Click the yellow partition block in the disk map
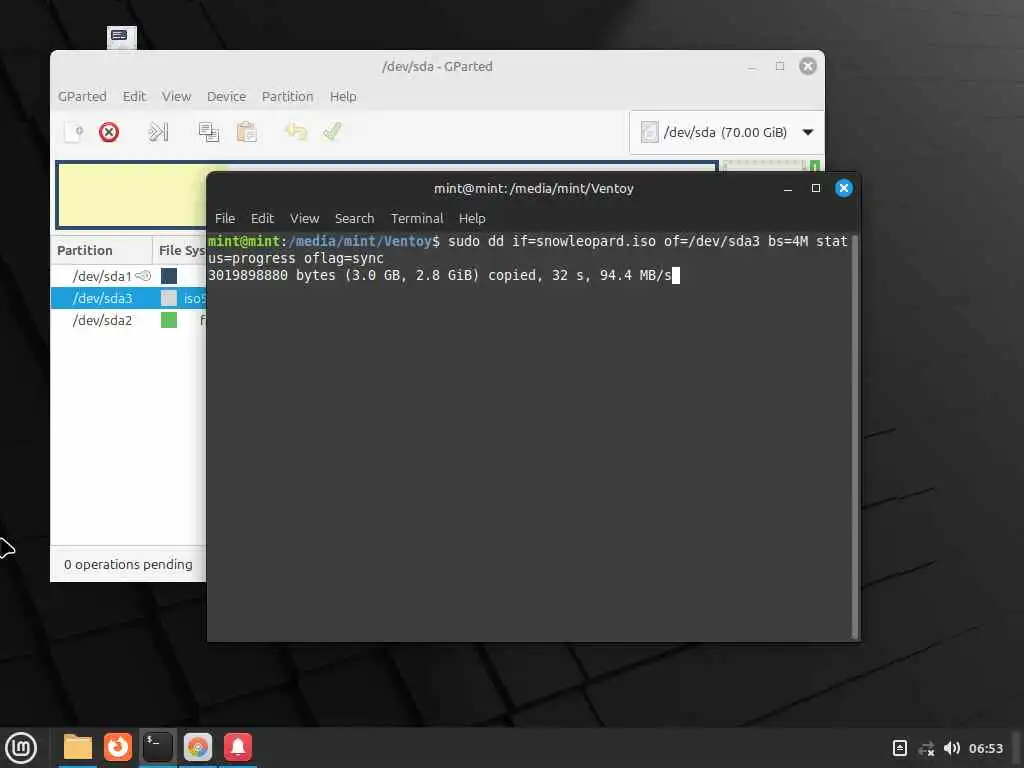 point(133,195)
